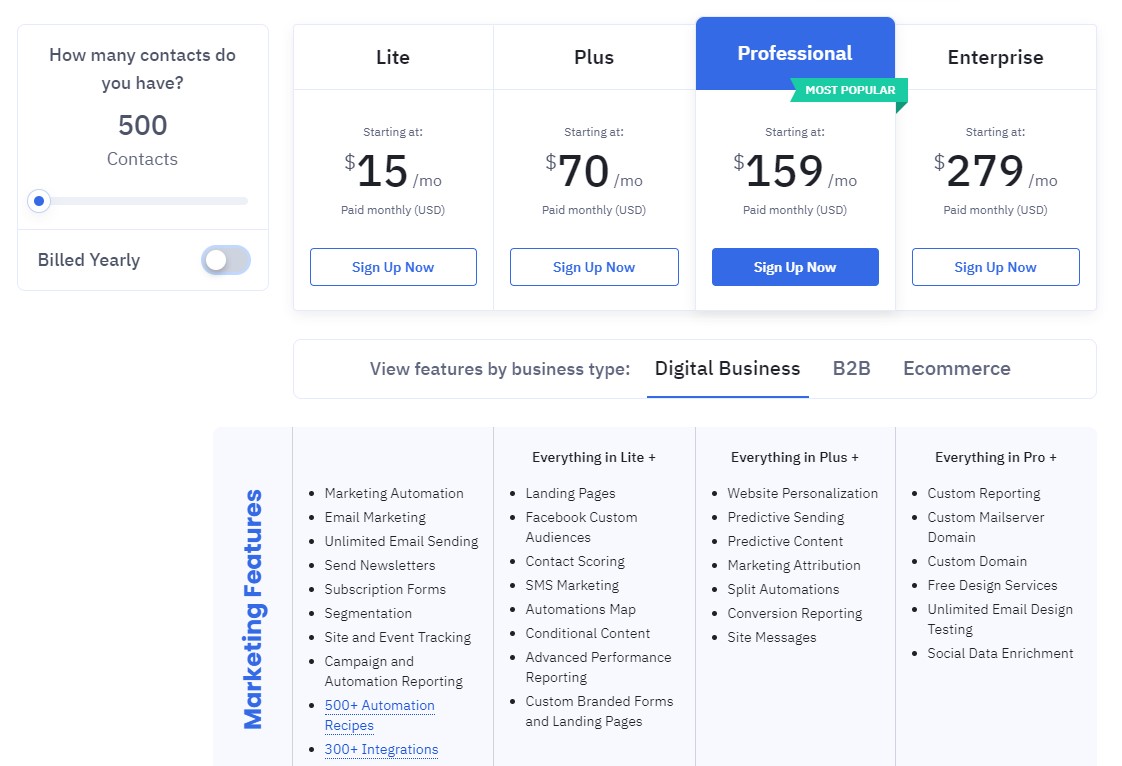Sign up for the Lite plan
Image resolution: width=1122 pixels, height=766 pixels.
pos(393,267)
